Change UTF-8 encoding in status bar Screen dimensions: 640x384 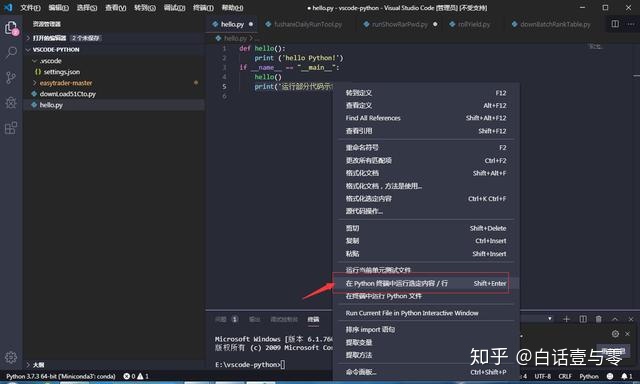542,376
